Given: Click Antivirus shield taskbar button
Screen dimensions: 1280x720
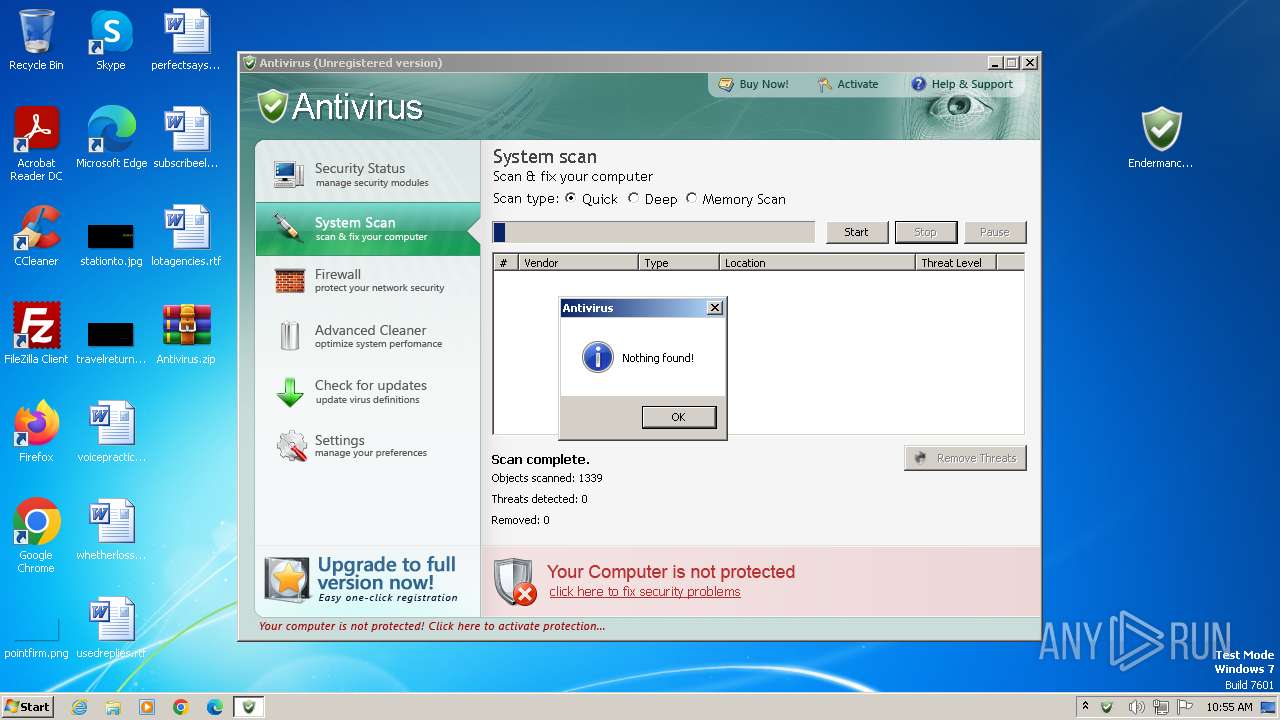Looking at the screenshot, I should (x=249, y=707).
